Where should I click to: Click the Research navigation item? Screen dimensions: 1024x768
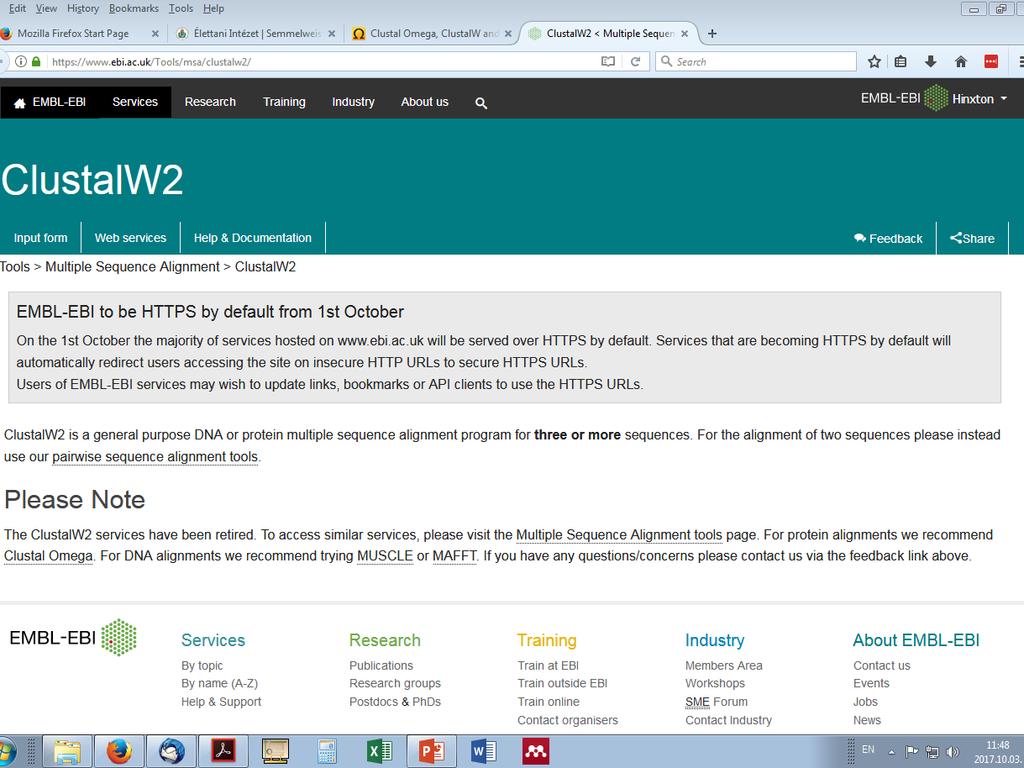pyautogui.click(x=210, y=102)
